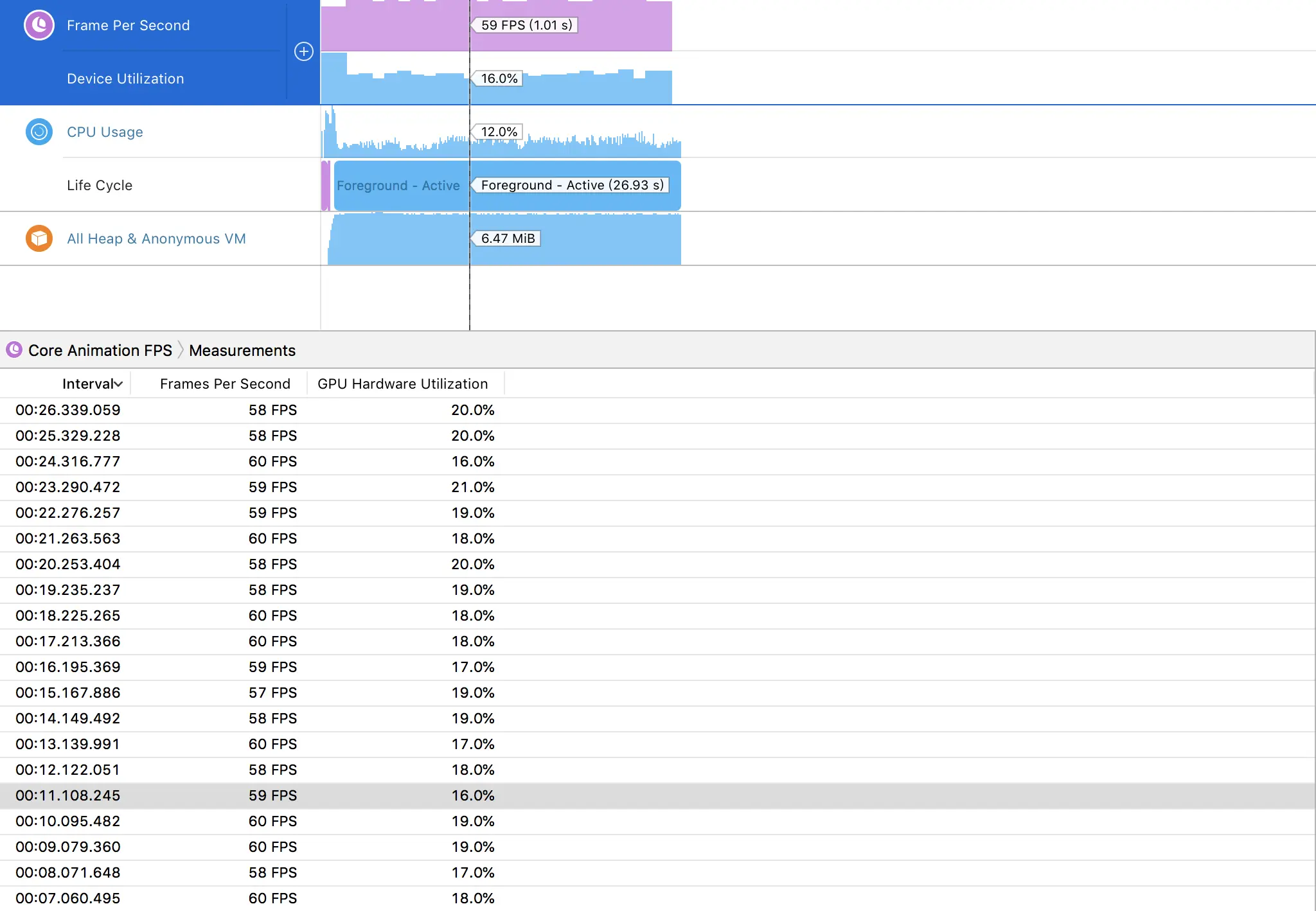Viewport: 1316px width, 911px height.
Task: Click the GPU Hardware Utilization column header
Action: pos(402,384)
